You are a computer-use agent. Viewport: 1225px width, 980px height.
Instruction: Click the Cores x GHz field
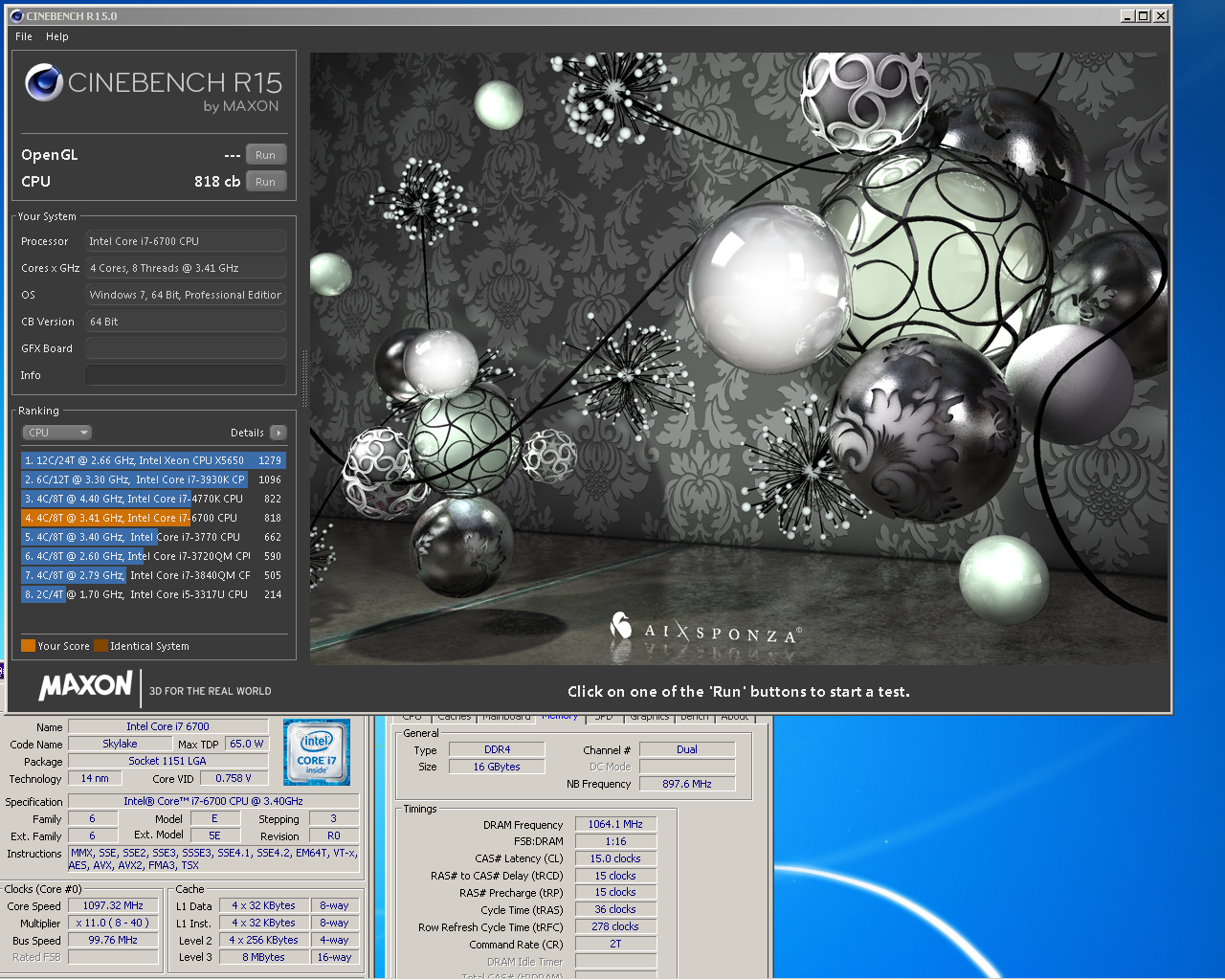point(186,268)
